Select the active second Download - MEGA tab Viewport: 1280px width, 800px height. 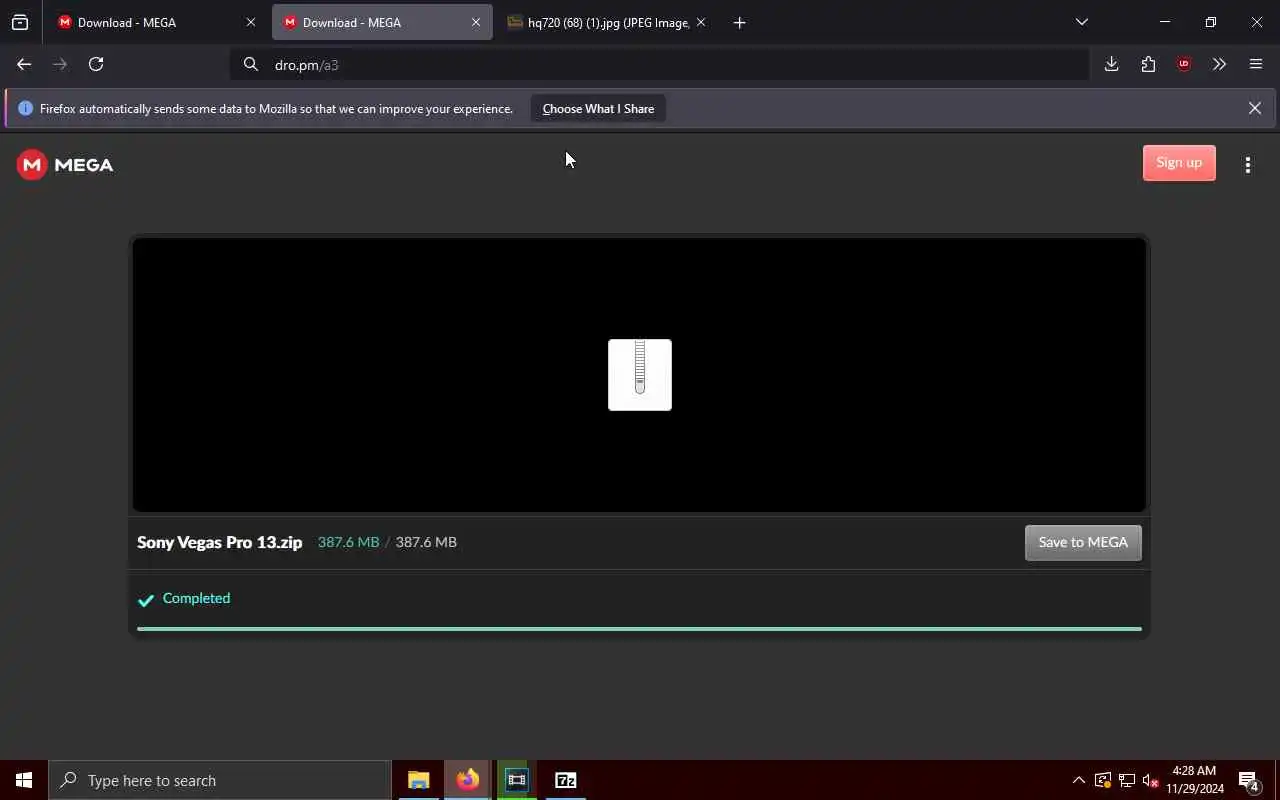pos(381,22)
